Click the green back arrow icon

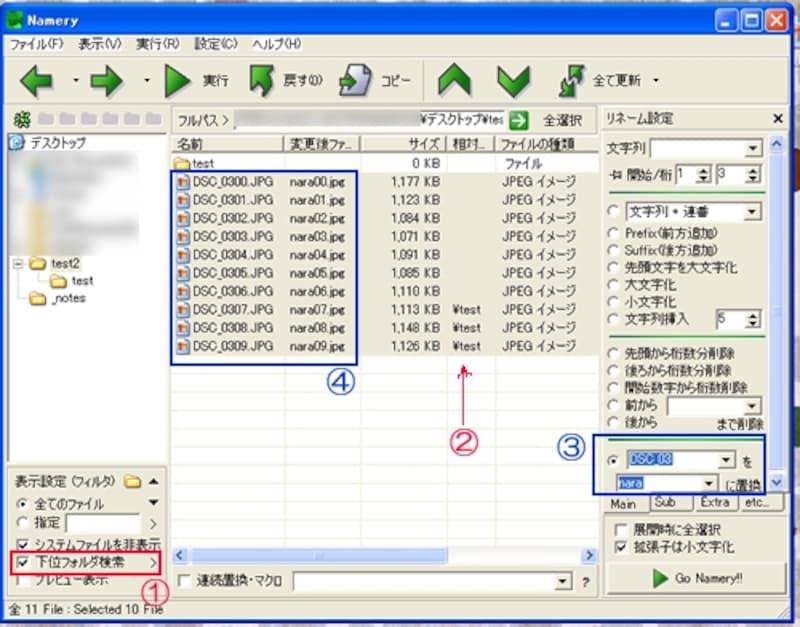(37, 81)
